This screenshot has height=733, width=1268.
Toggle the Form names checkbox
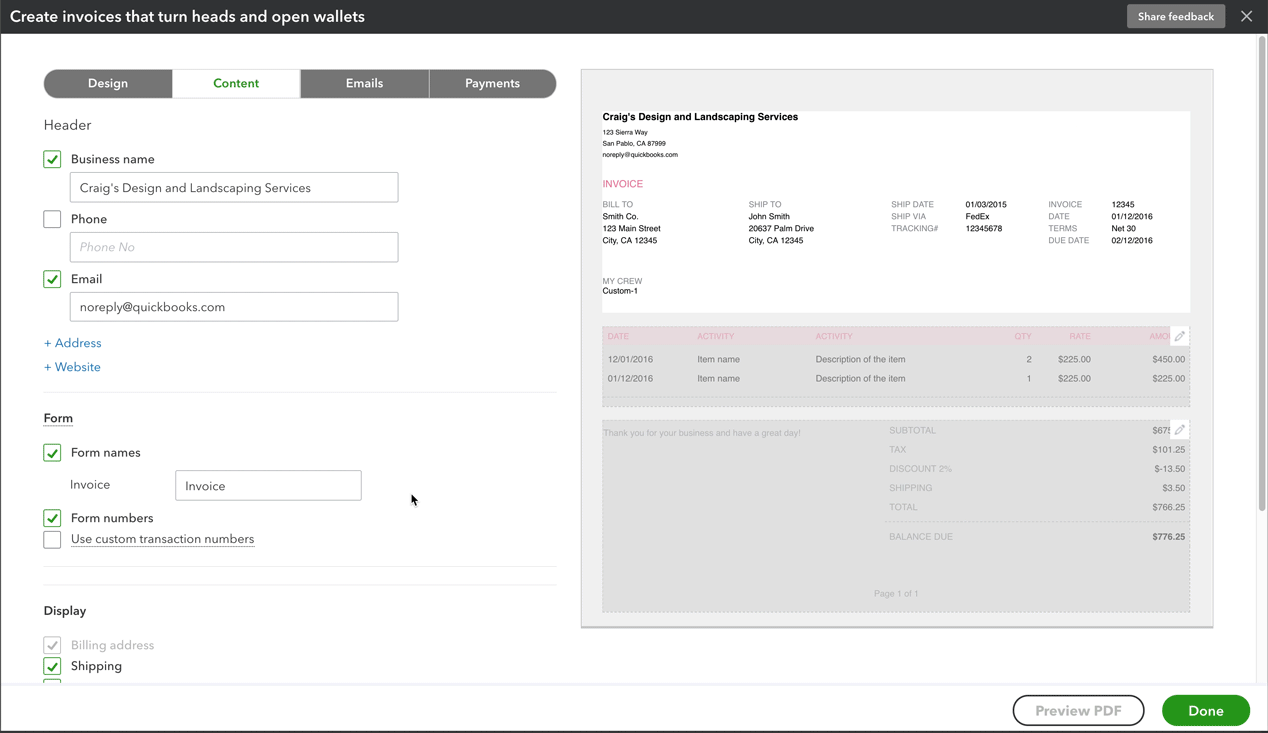click(52, 453)
